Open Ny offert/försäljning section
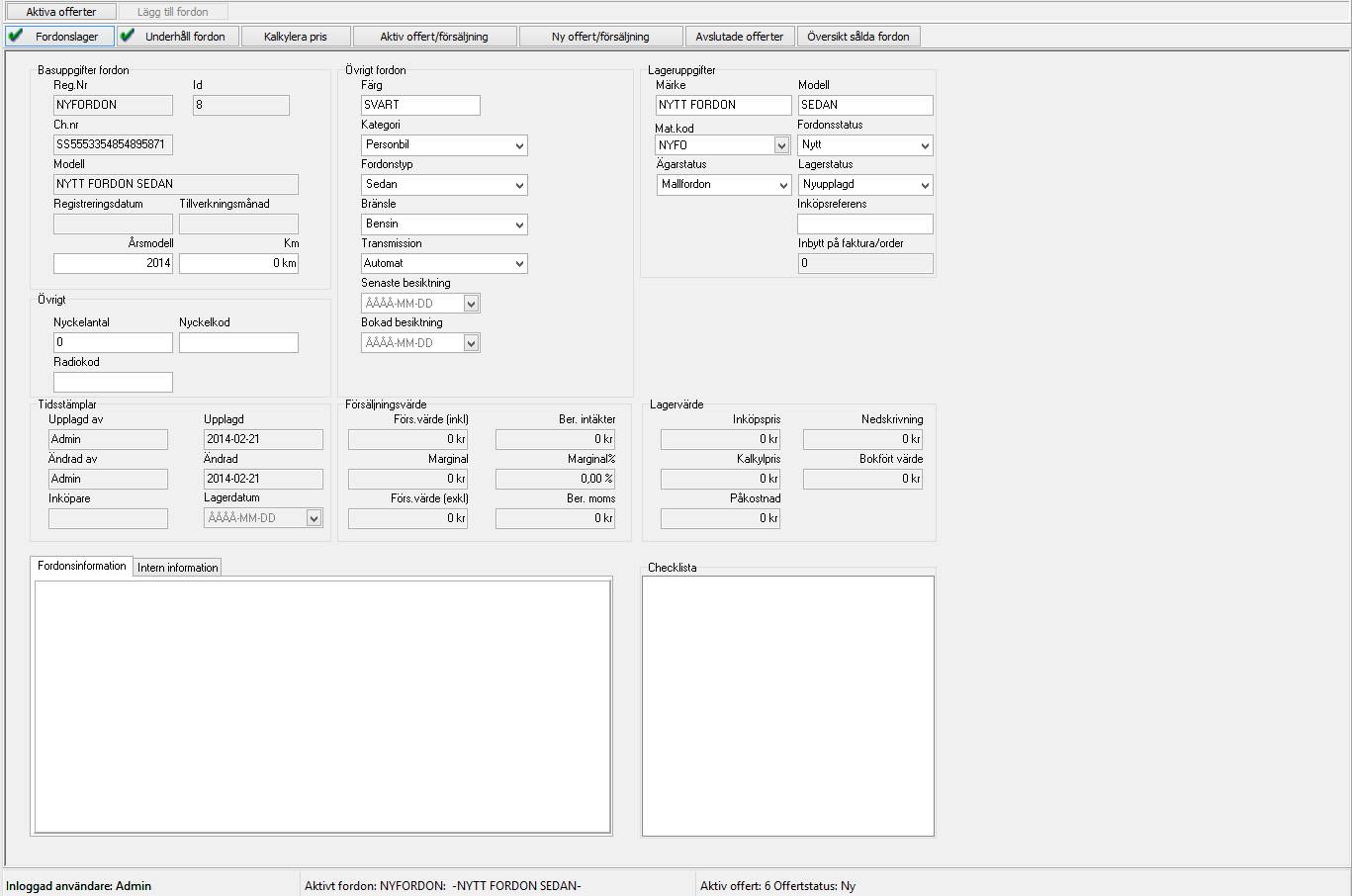1352x896 pixels. [x=601, y=37]
